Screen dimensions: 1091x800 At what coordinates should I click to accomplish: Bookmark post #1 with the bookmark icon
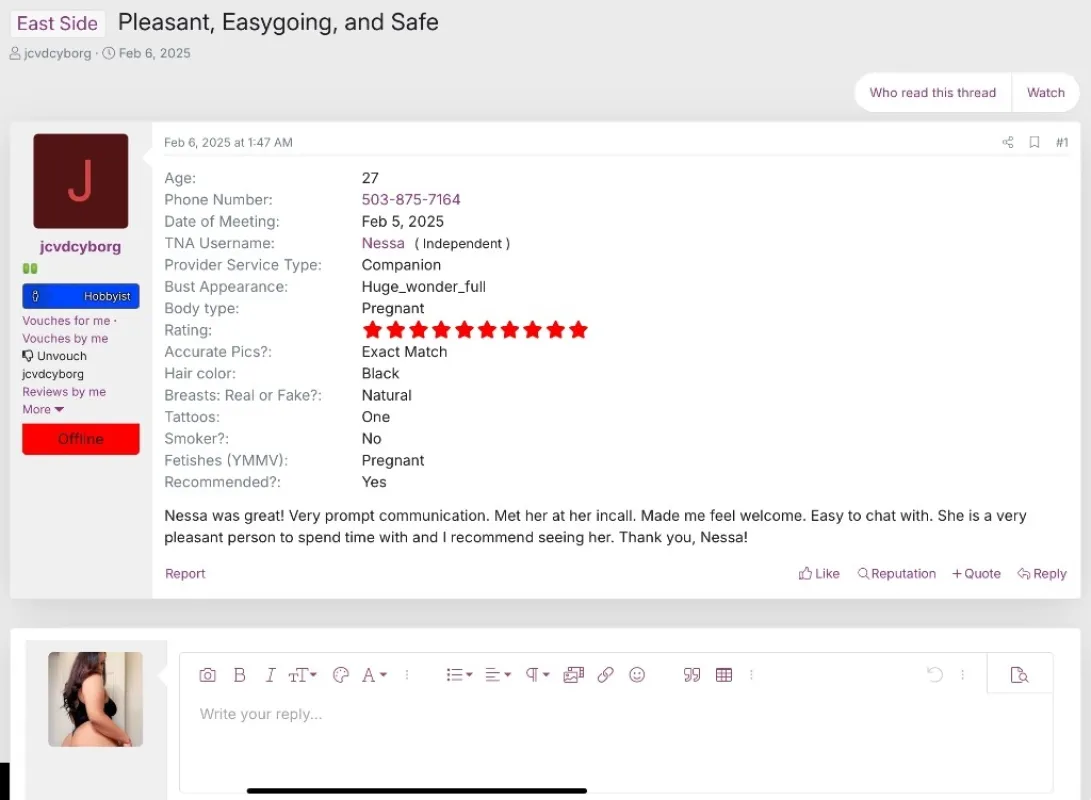[x=1034, y=142]
